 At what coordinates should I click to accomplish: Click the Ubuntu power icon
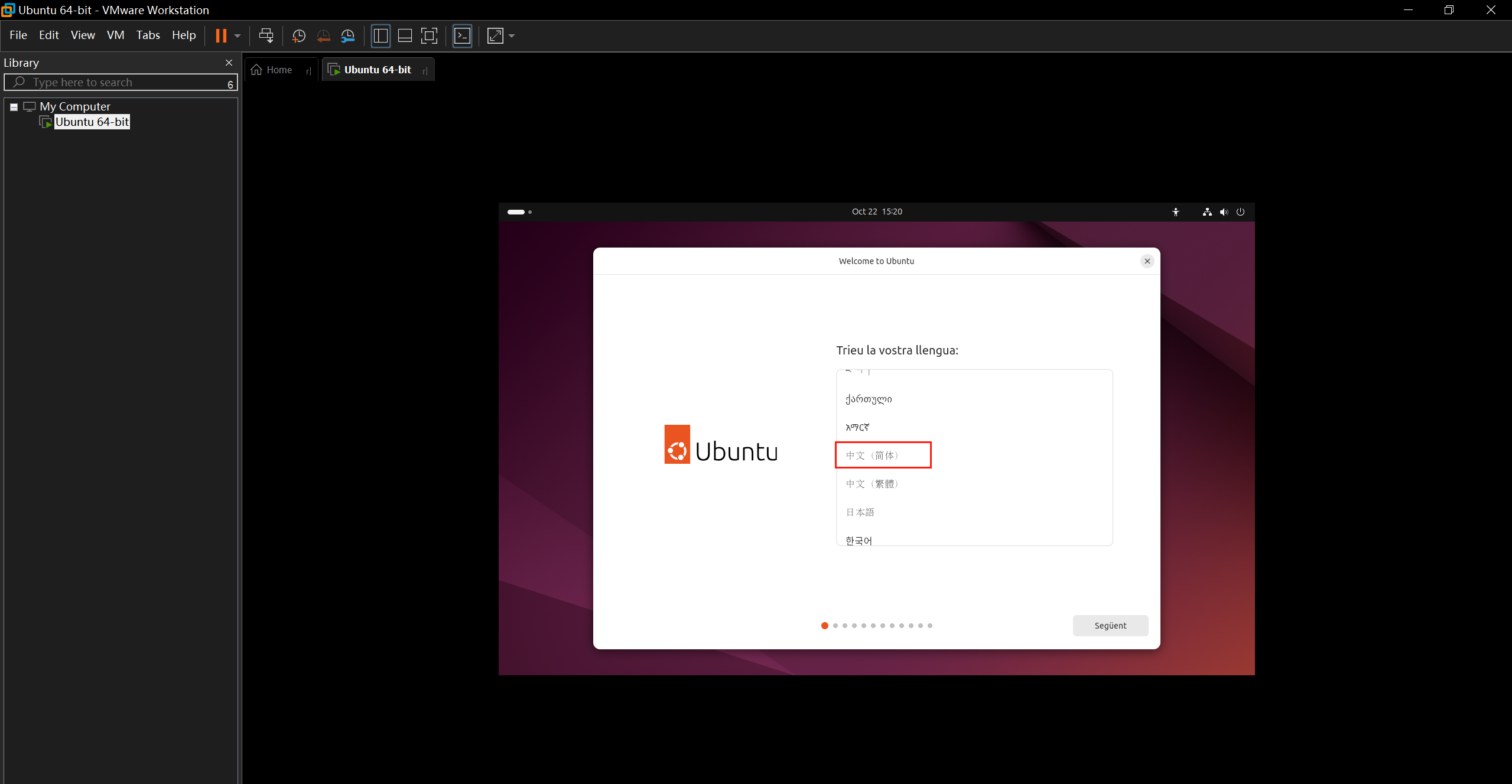click(1240, 212)
